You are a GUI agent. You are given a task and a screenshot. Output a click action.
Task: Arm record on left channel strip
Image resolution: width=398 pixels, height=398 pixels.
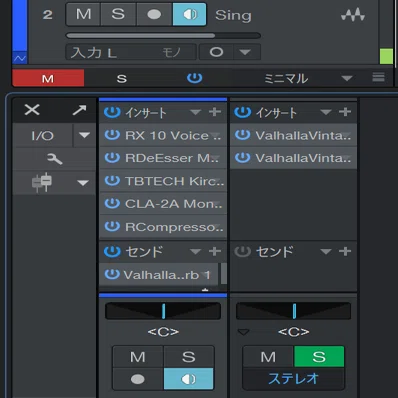point(138,379)
